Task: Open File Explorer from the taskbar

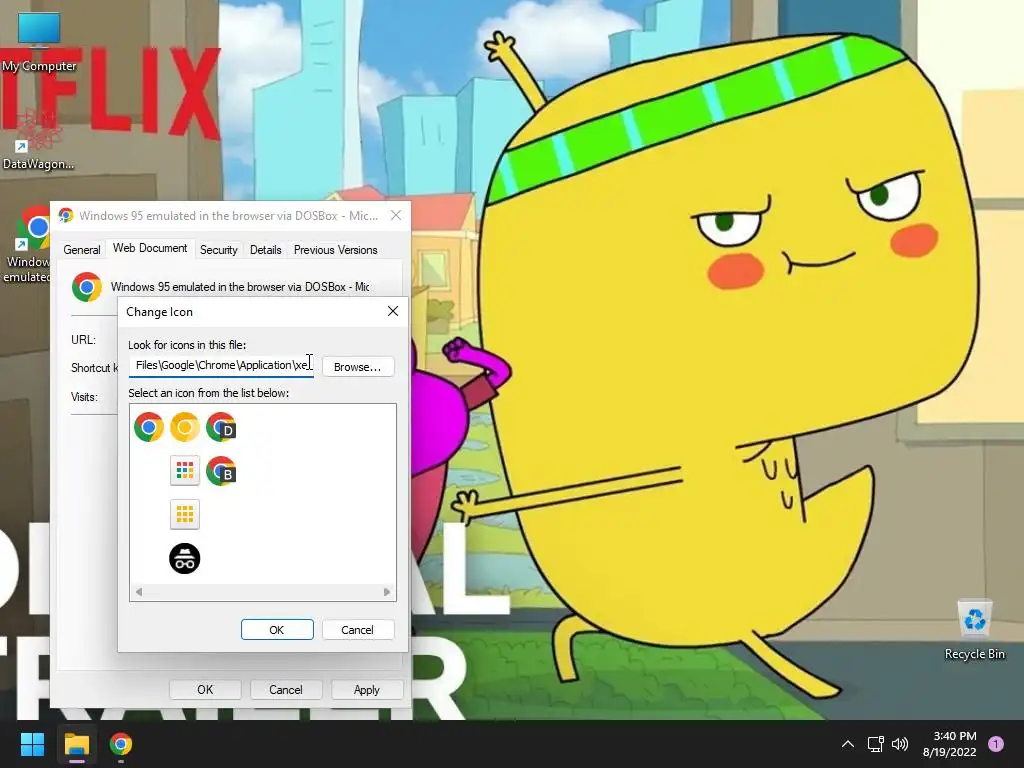Action: [76, 744]
